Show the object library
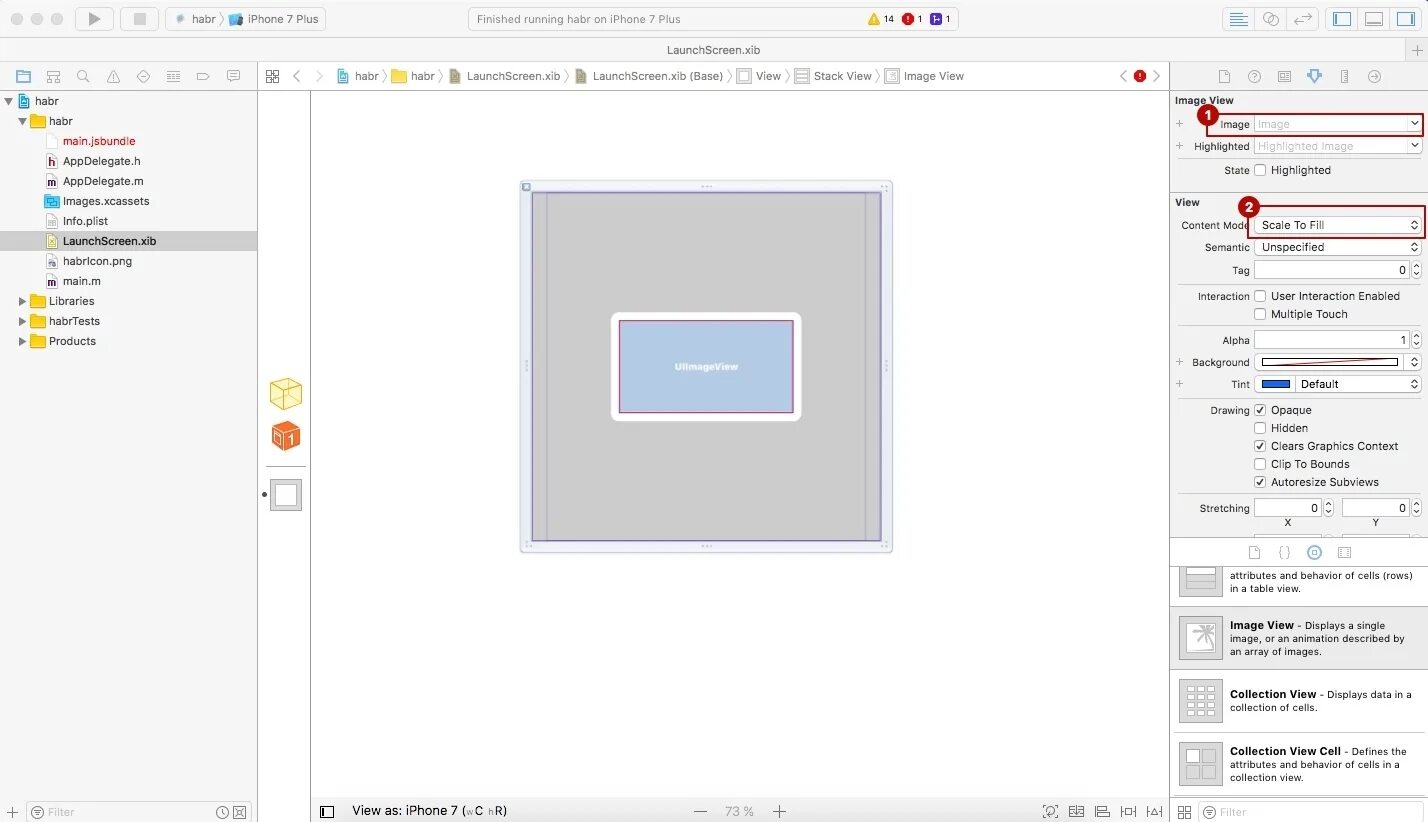Viewport: 1428px width, 822px height. coord(1314,552)
